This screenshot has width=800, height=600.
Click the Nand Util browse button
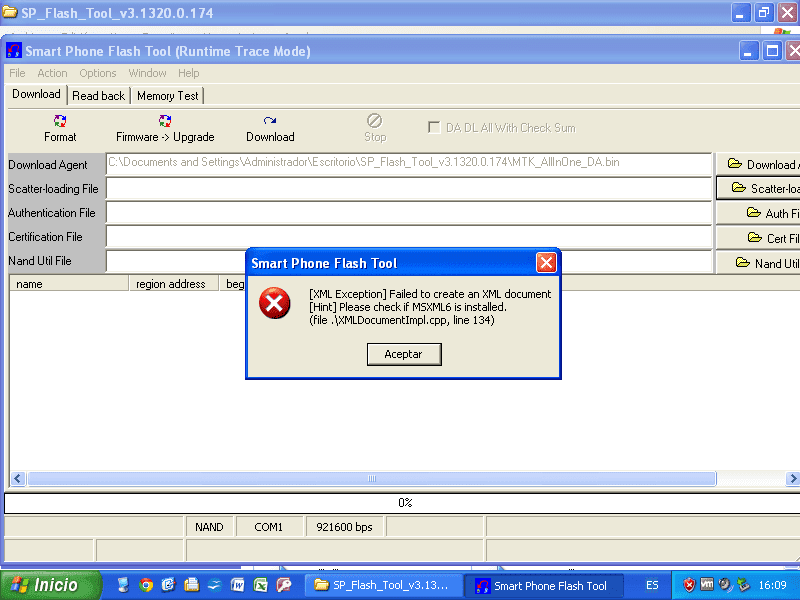758,263
